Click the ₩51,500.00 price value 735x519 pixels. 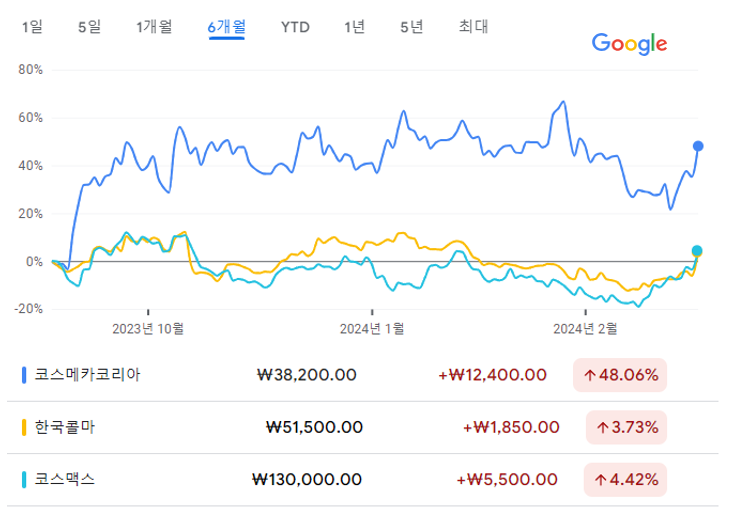tap(314, 428)
